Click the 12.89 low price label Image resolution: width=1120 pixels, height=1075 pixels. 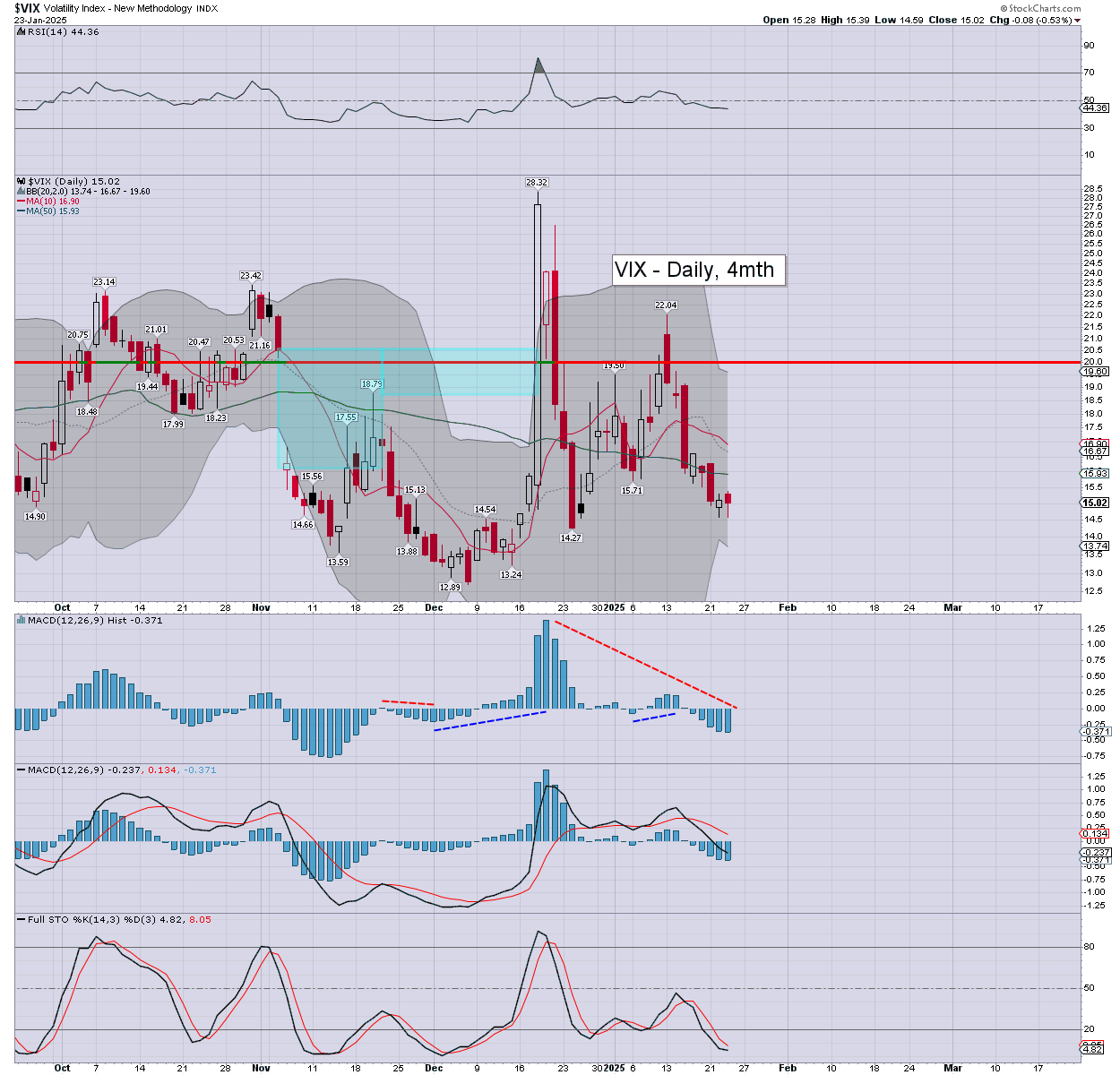pos(450,587)
